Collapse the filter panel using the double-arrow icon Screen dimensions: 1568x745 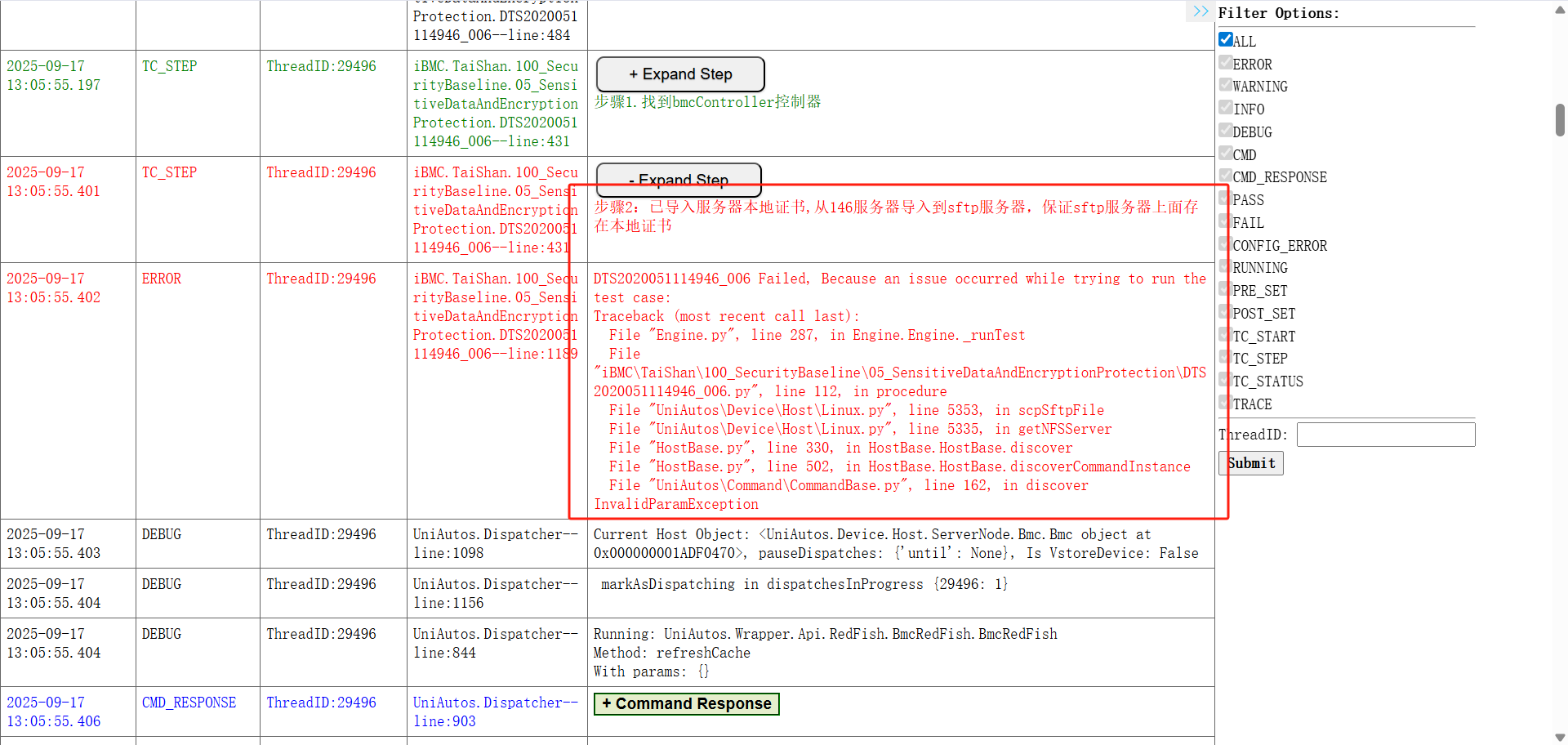tap(1200, 11)
